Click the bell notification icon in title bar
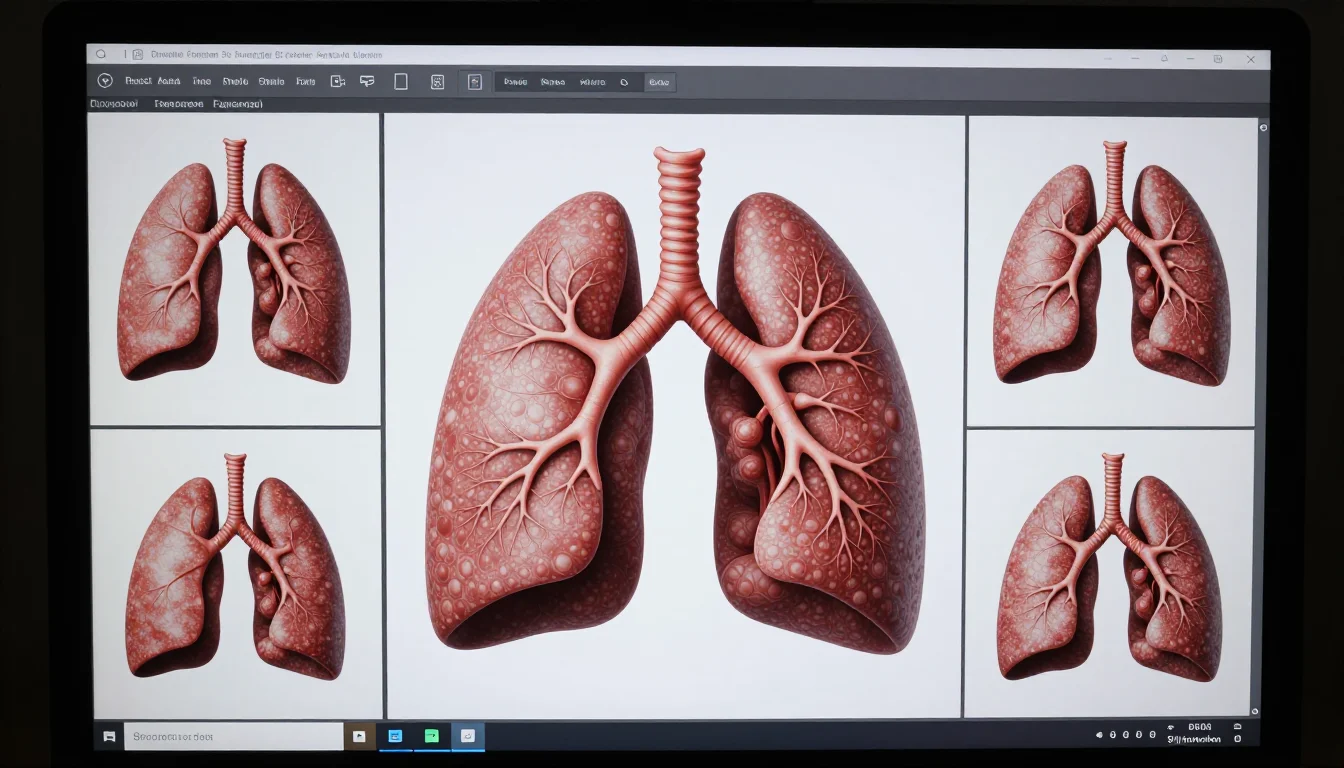The width and height of the screenshot is (1344, 768). click(x=1164, y=59)
